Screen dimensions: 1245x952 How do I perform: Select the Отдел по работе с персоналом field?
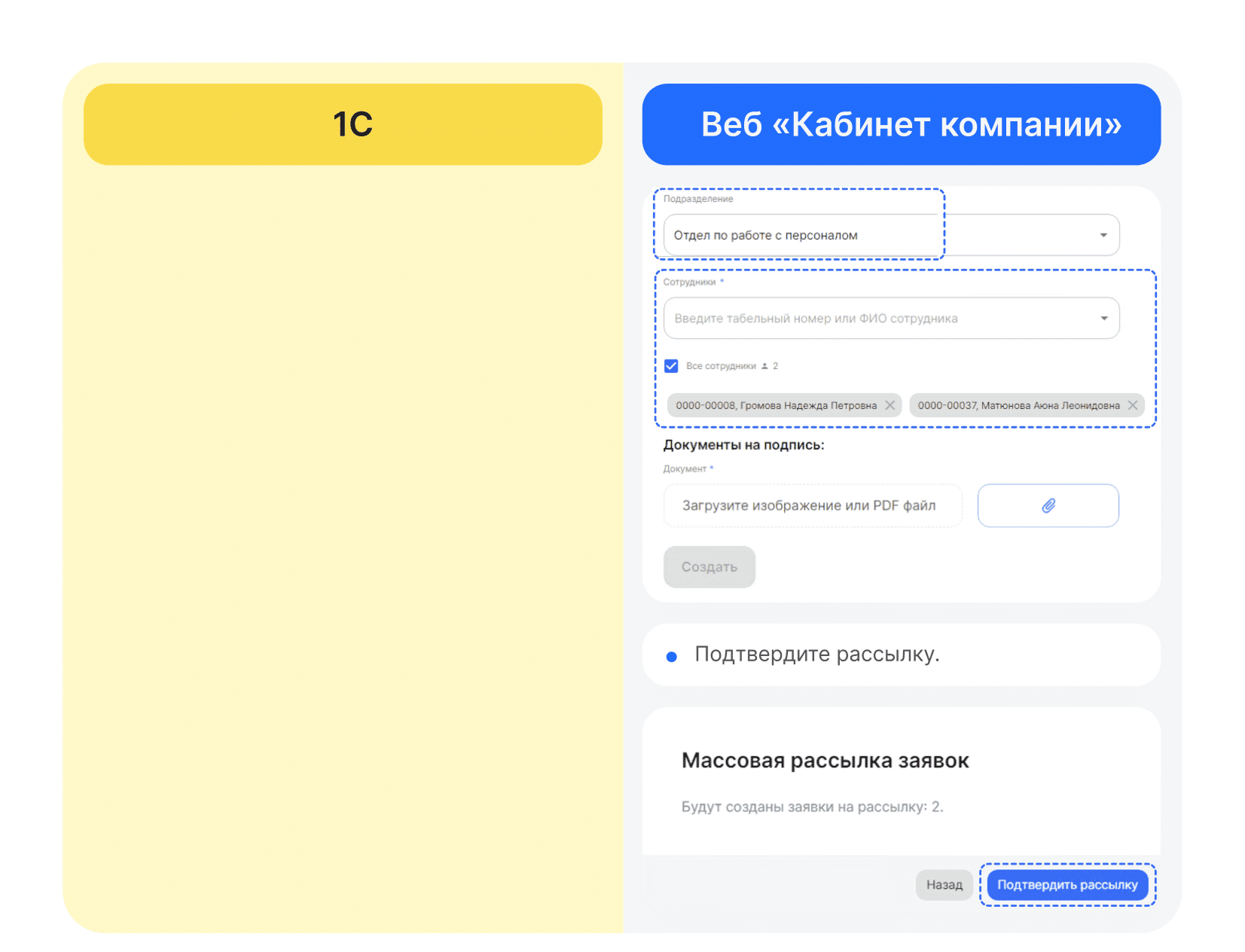[891, 235]
